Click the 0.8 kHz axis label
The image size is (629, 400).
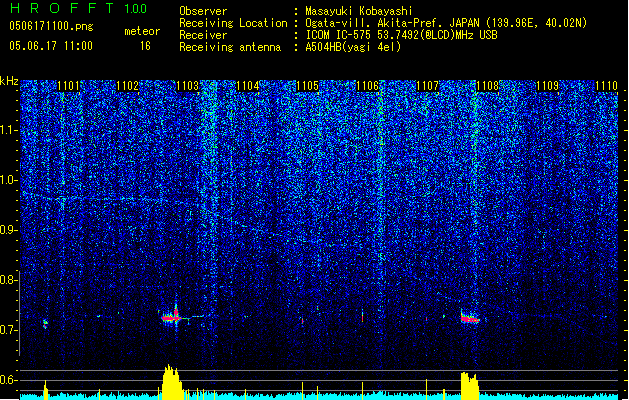tap(9, 280)
